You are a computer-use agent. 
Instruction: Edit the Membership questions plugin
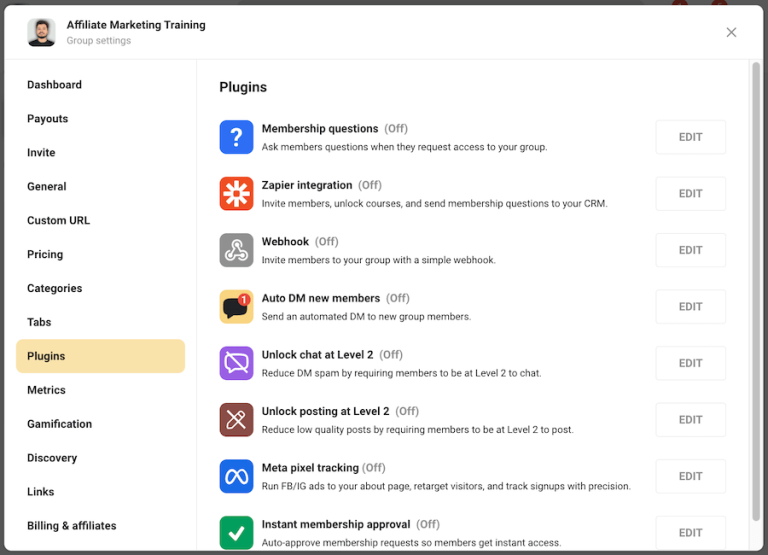(x=690, y=137)
